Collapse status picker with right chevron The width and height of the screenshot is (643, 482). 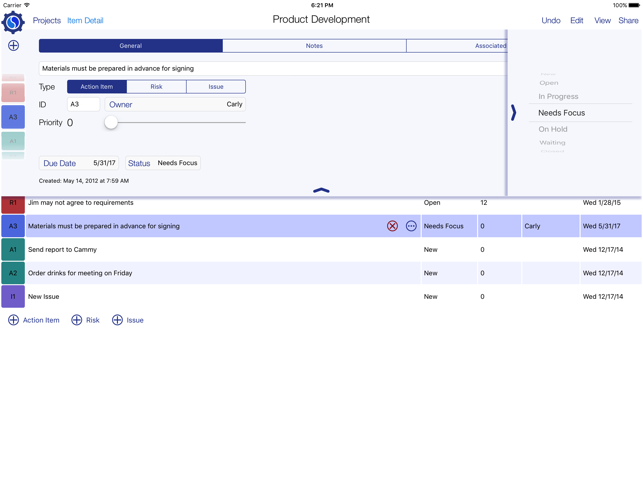[514, 113]
